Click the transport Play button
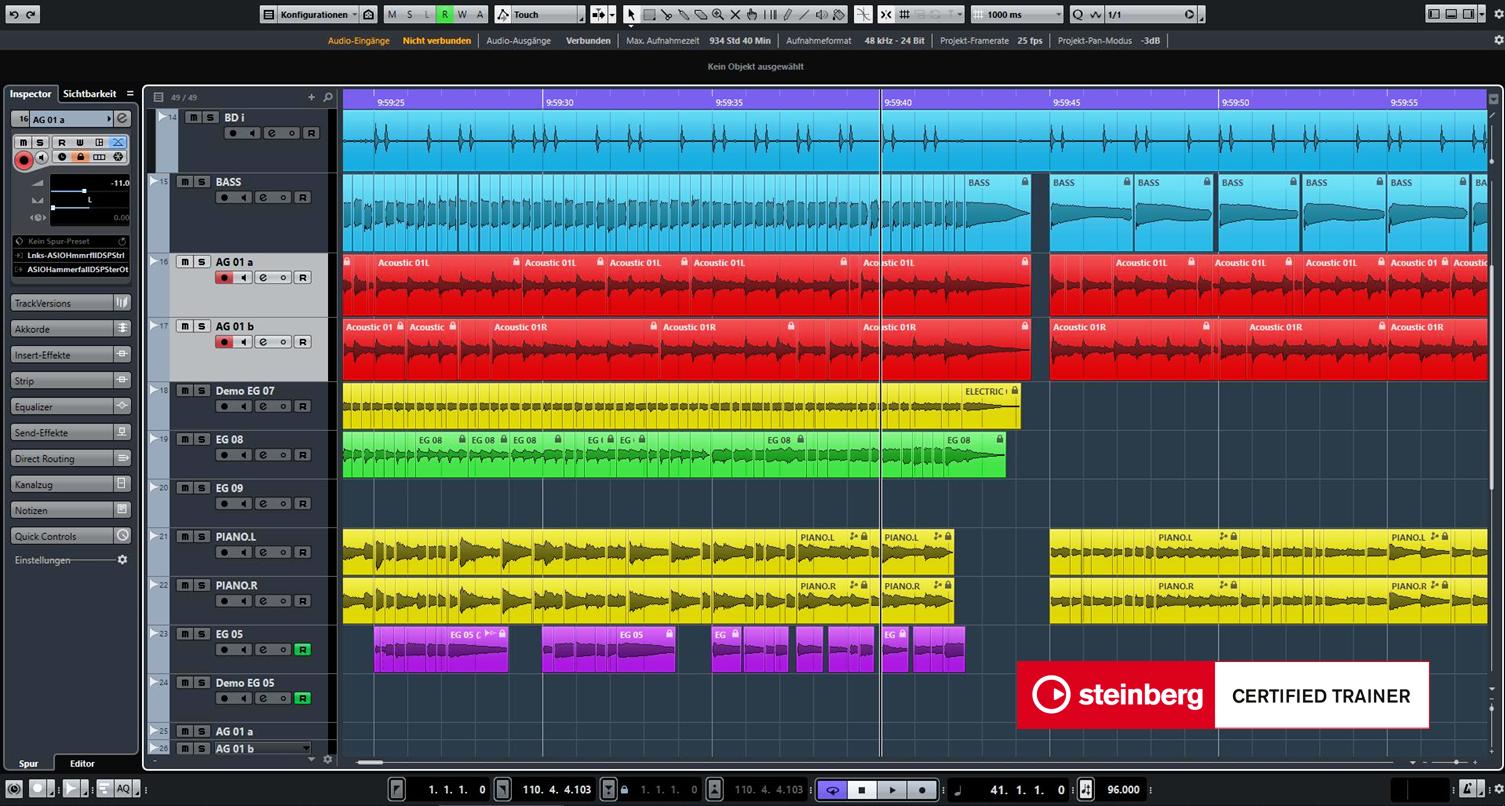This screenshot has width=1505, height=806. 893,789
